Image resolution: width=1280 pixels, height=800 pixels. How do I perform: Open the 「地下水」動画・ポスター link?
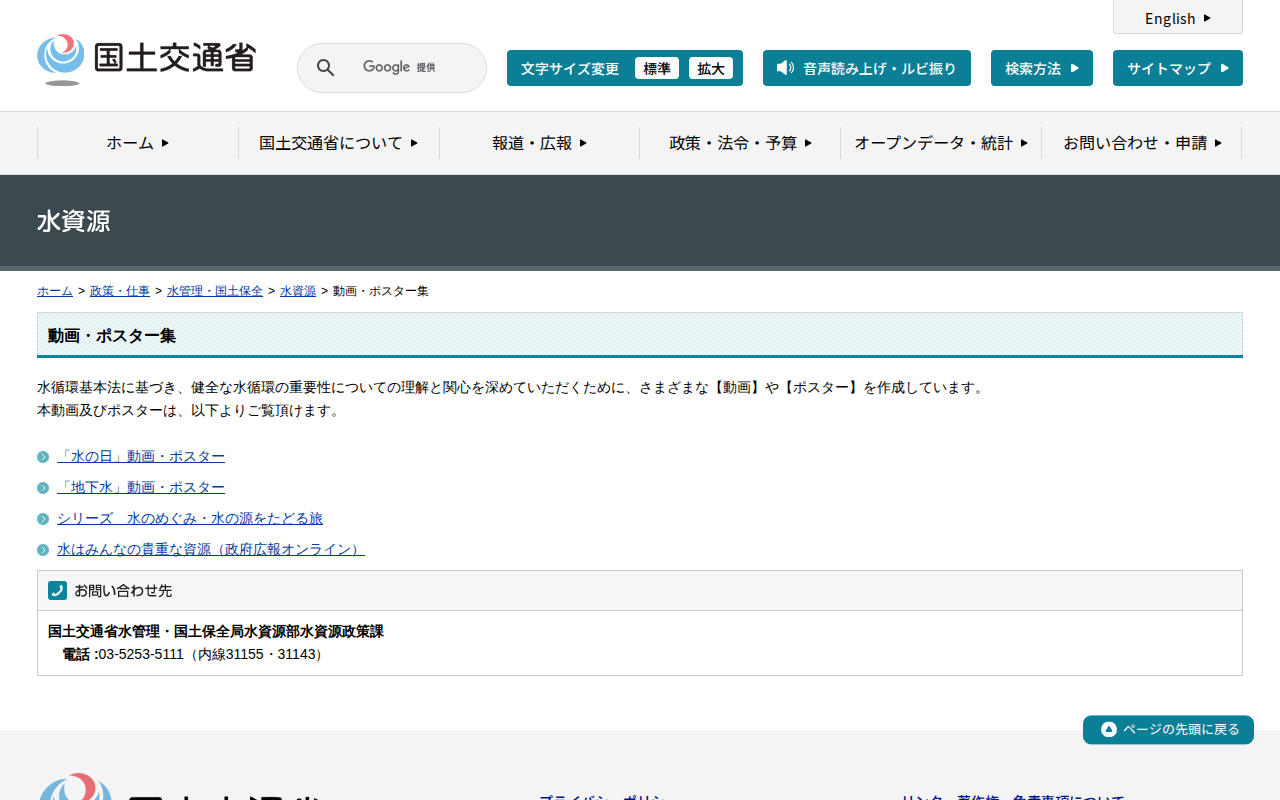(141, 487)
